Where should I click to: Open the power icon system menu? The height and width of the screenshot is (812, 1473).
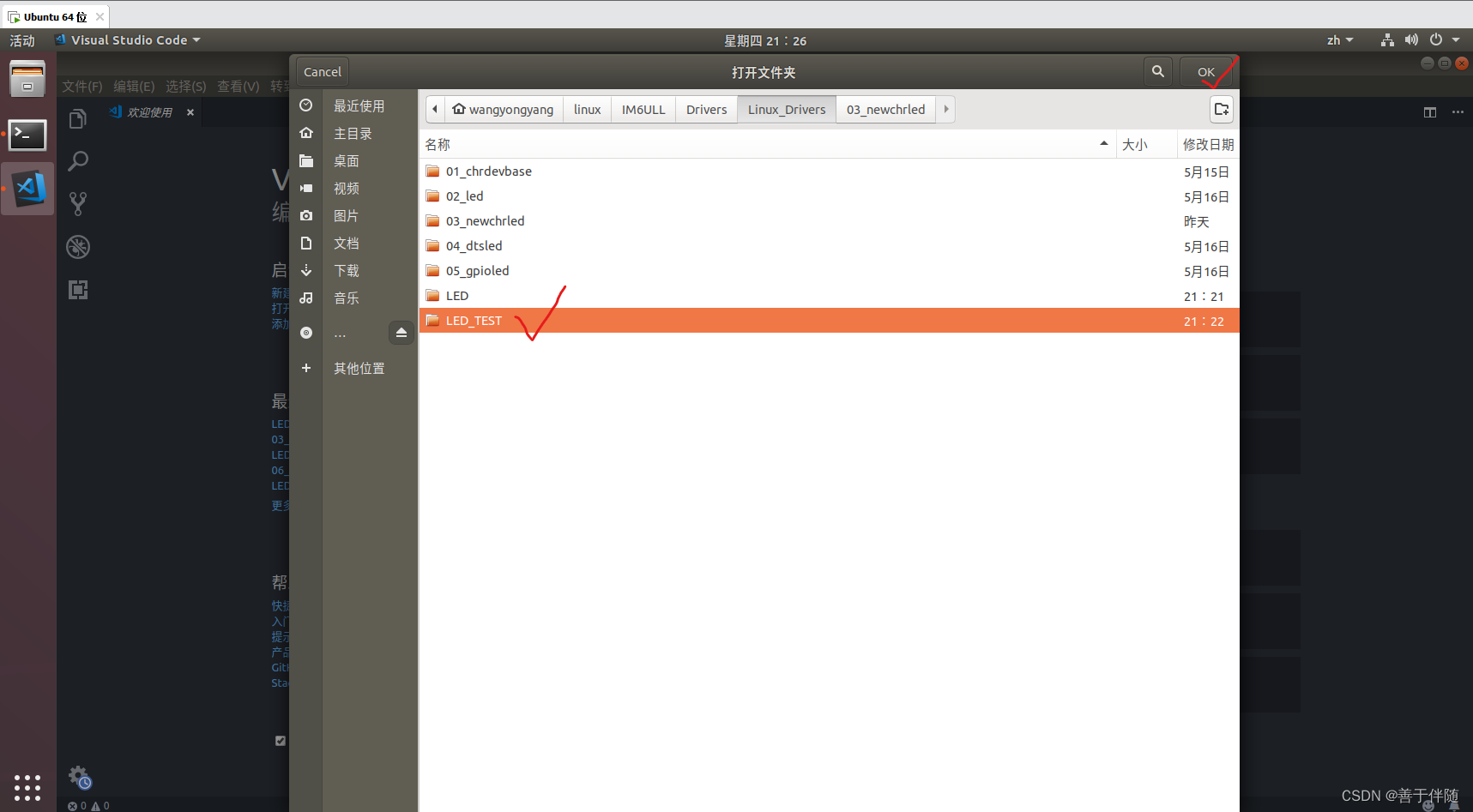(1436, 40)
